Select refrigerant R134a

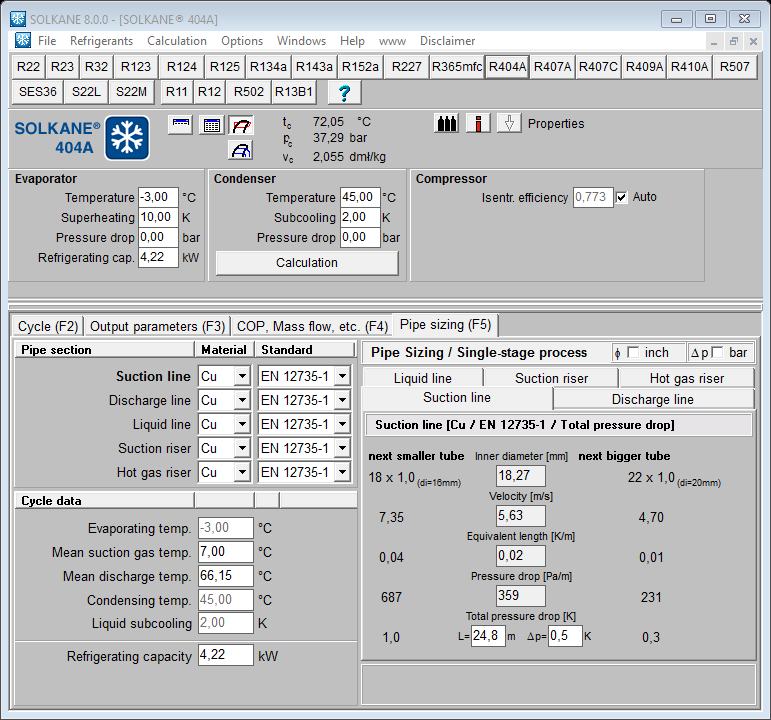268,67
